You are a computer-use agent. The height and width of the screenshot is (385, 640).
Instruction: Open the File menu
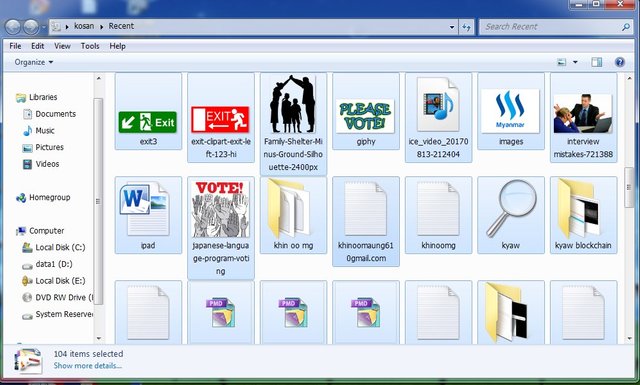pyautogui.click(x=15, y=46)
